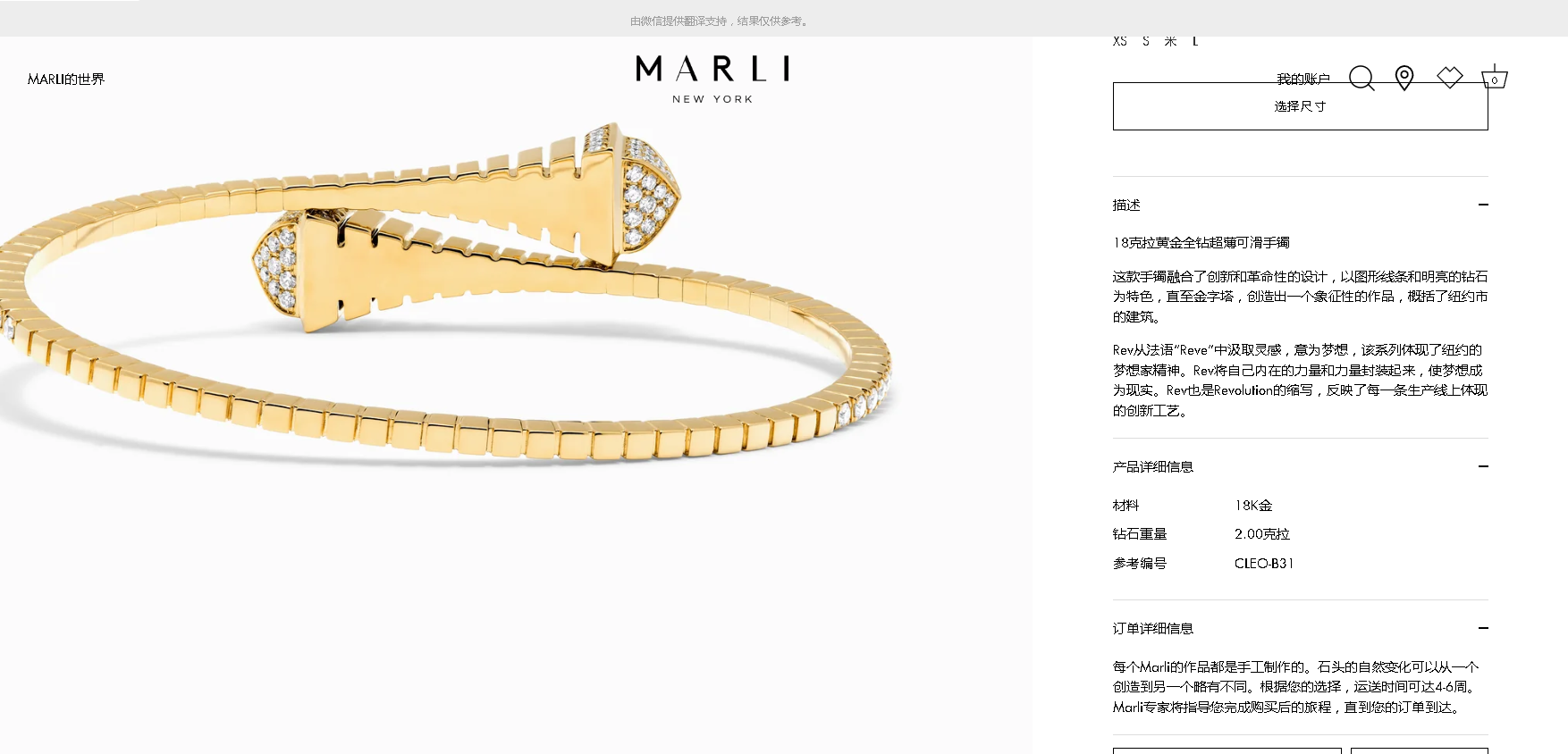Click the 产品详细信息 heading text

pyautogui.click(x=1153, y=466)
